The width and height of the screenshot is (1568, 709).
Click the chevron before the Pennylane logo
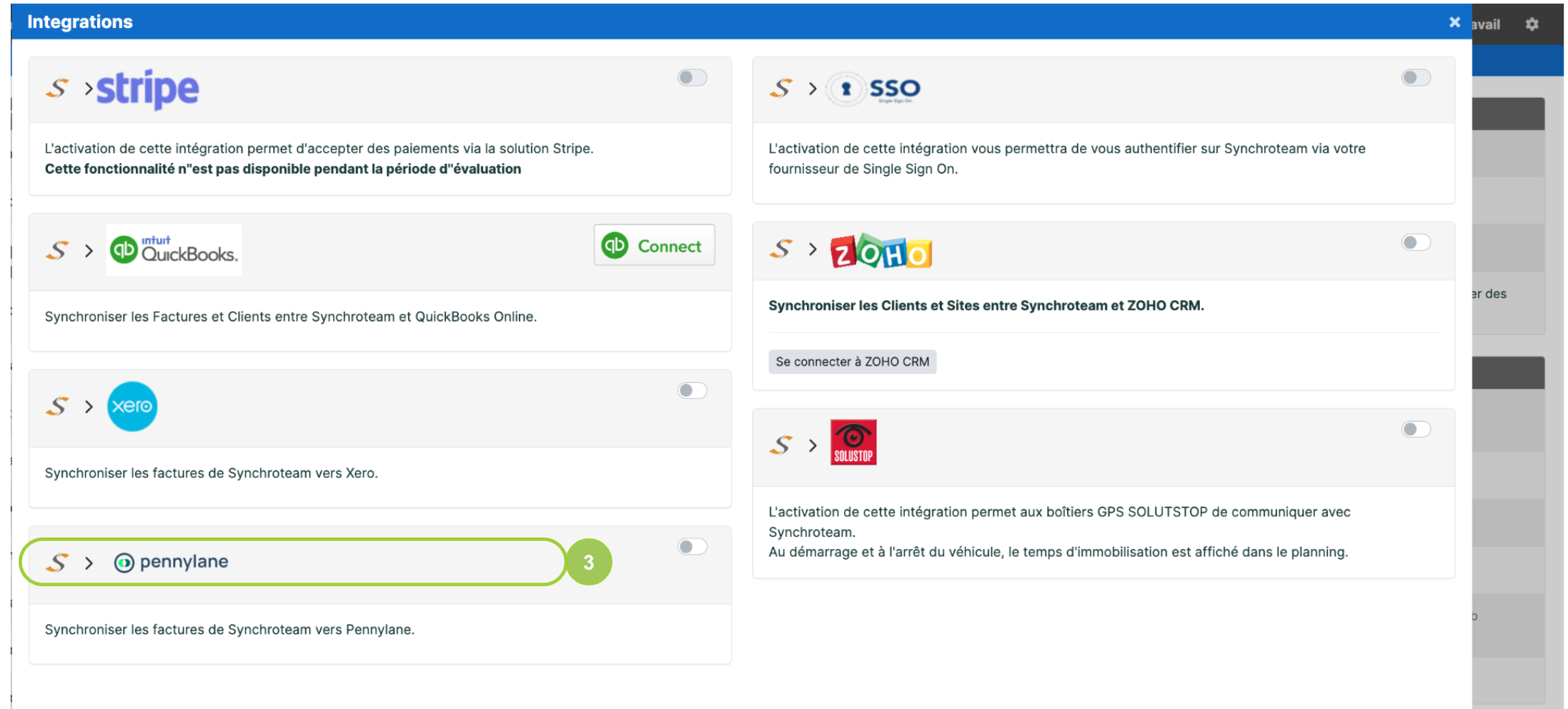(x=89, y=563)
